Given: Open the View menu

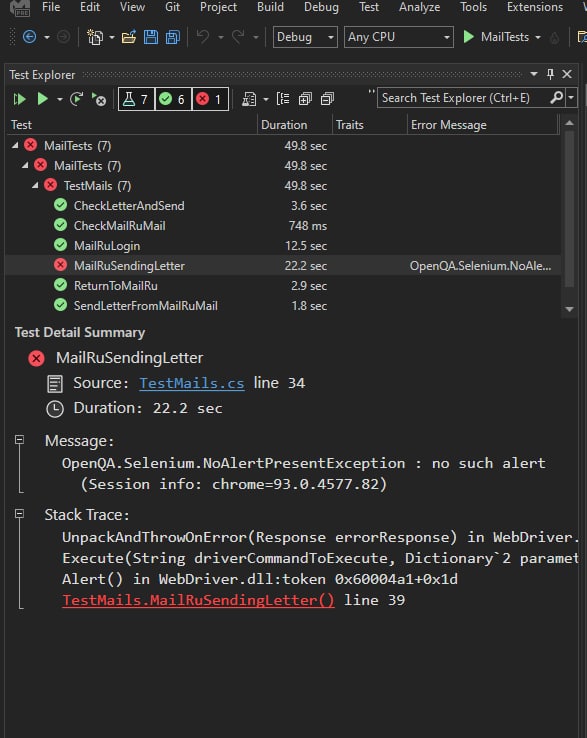Looking at the screenshot, I should pyautogui.click(x=132, y=7).
